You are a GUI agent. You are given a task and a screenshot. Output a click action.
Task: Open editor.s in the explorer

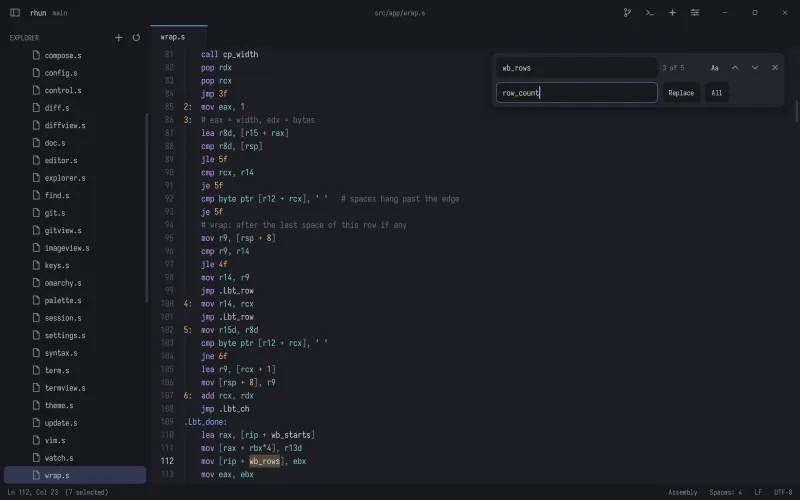75,160
